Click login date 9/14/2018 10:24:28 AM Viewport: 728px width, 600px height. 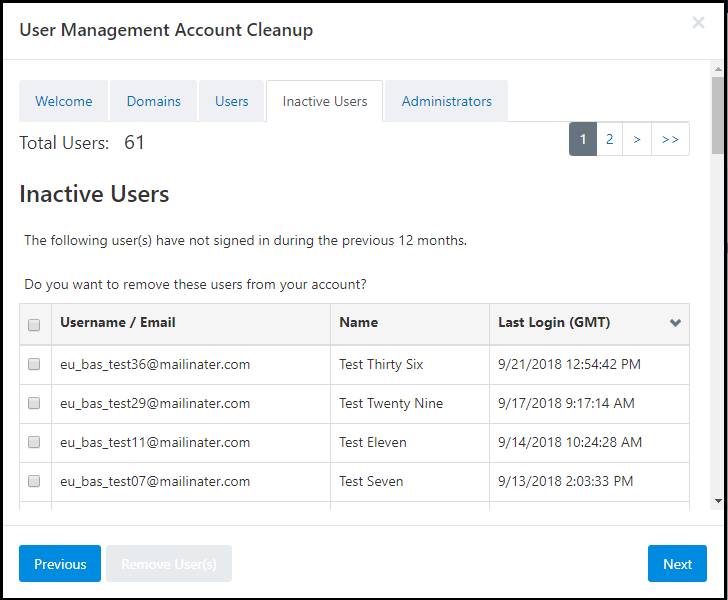pyautogui.click(x=570, y=443)
